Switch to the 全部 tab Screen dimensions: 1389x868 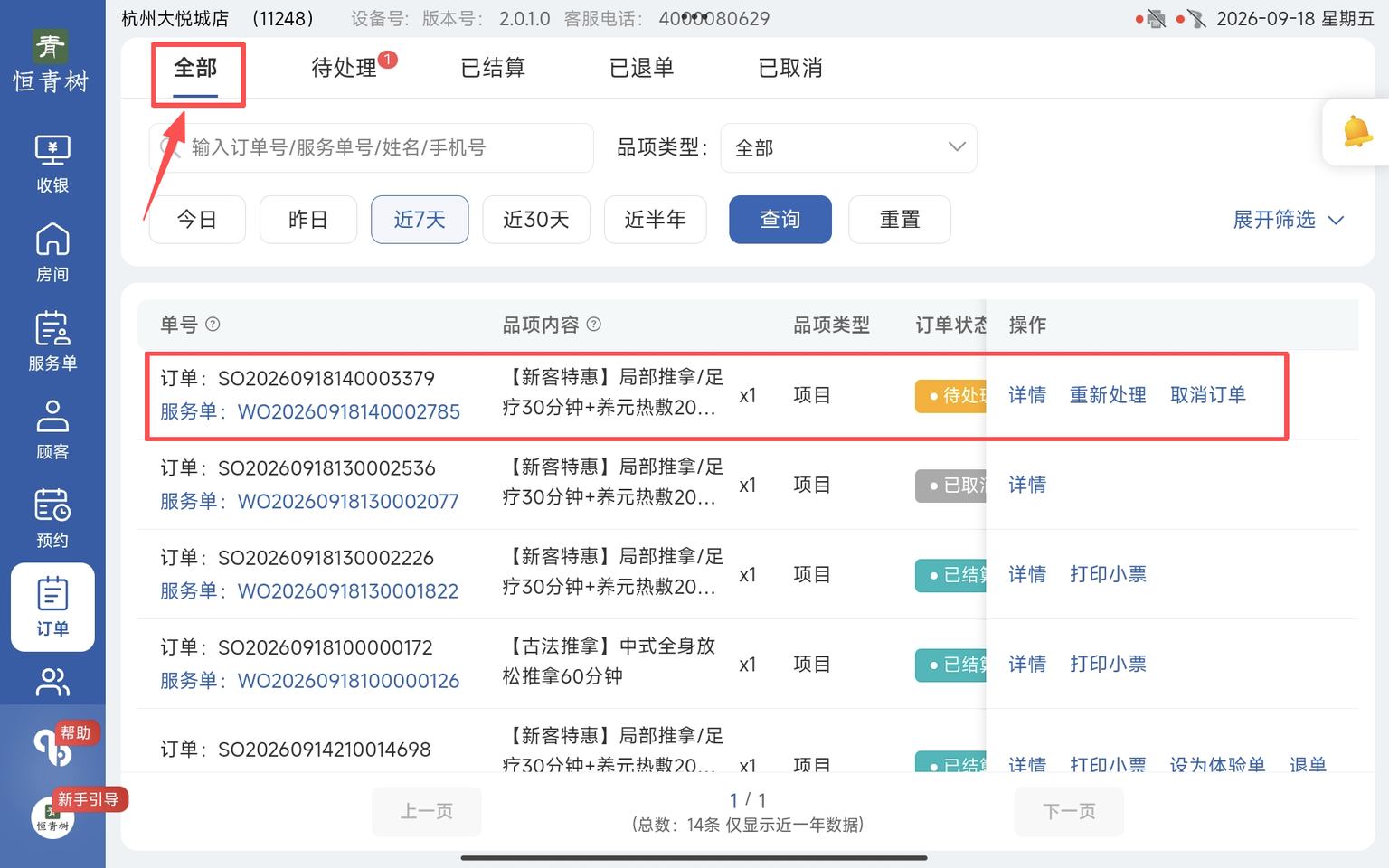[x=195, y=68]
